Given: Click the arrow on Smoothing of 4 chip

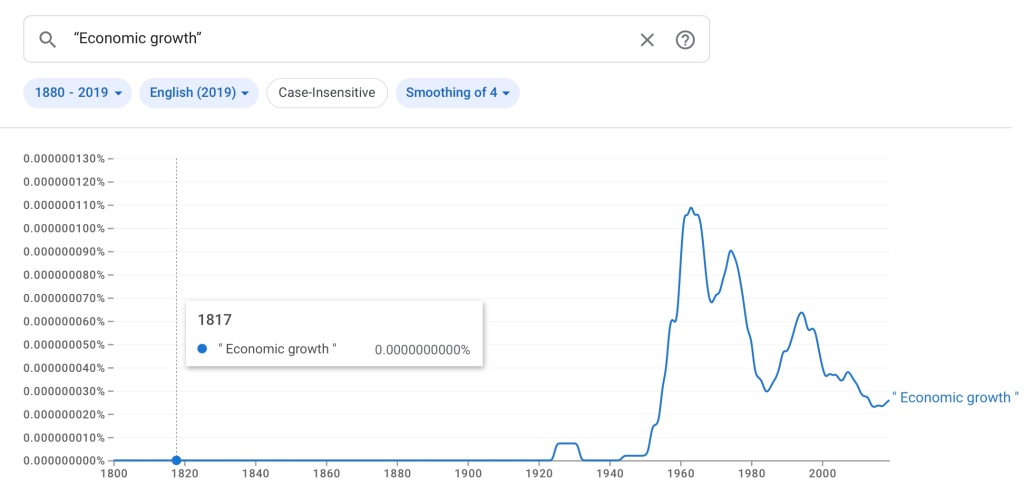Looking at the screenshot, I should [x=506, y=93].
